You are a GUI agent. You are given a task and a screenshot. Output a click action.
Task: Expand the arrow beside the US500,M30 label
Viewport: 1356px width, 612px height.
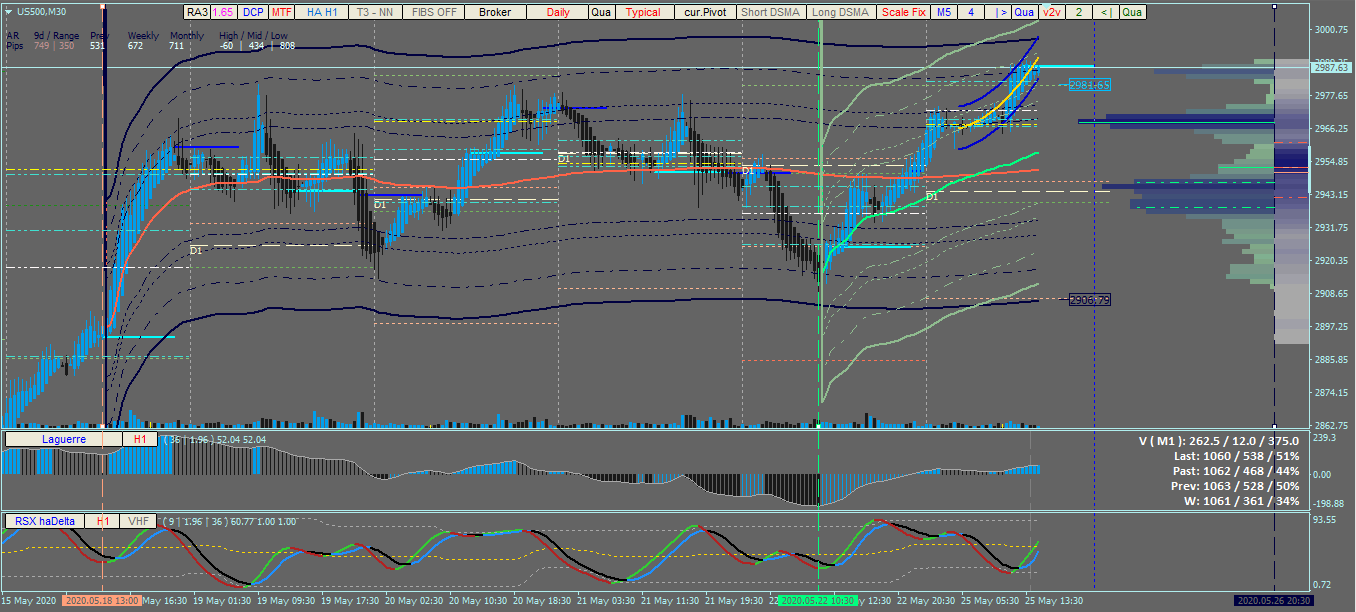point(7,11)
